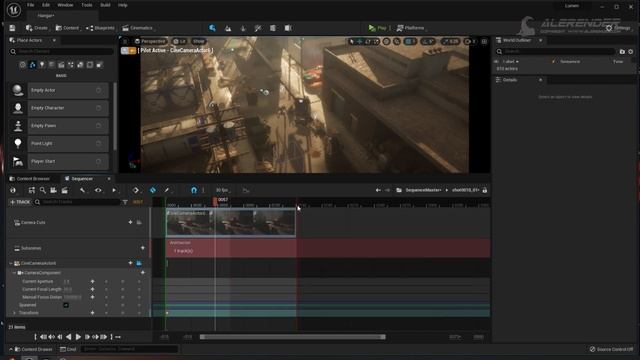Click the Sequencer world globe icon
Viewport: 640px width, 360px height.
point(13,190)
